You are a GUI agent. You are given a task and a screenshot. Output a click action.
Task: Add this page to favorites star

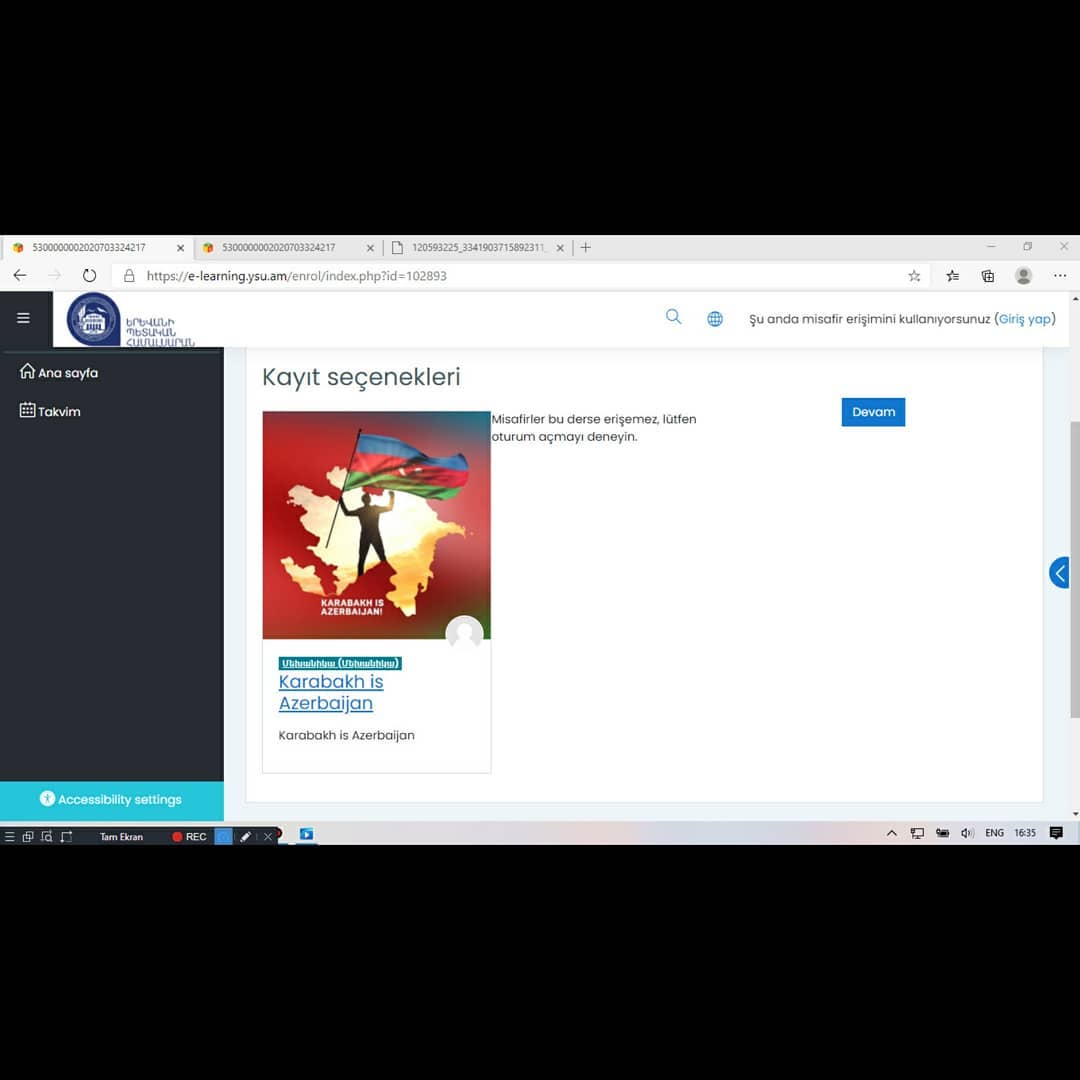tap(914, 276)
